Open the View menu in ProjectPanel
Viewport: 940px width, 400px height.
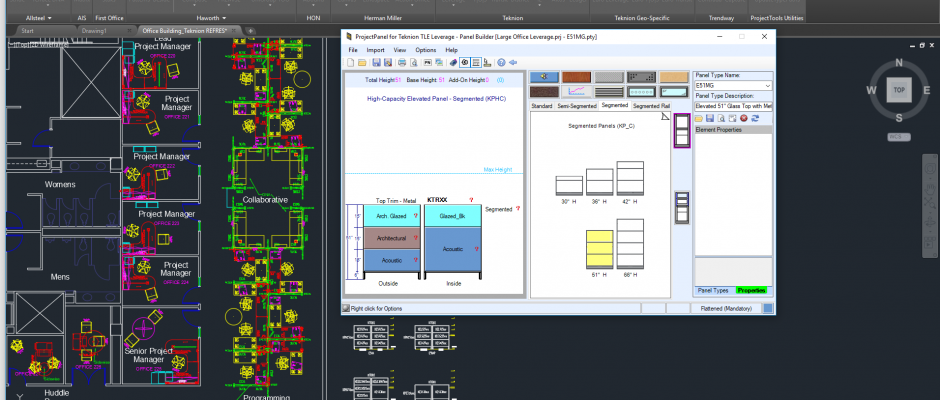400,50
